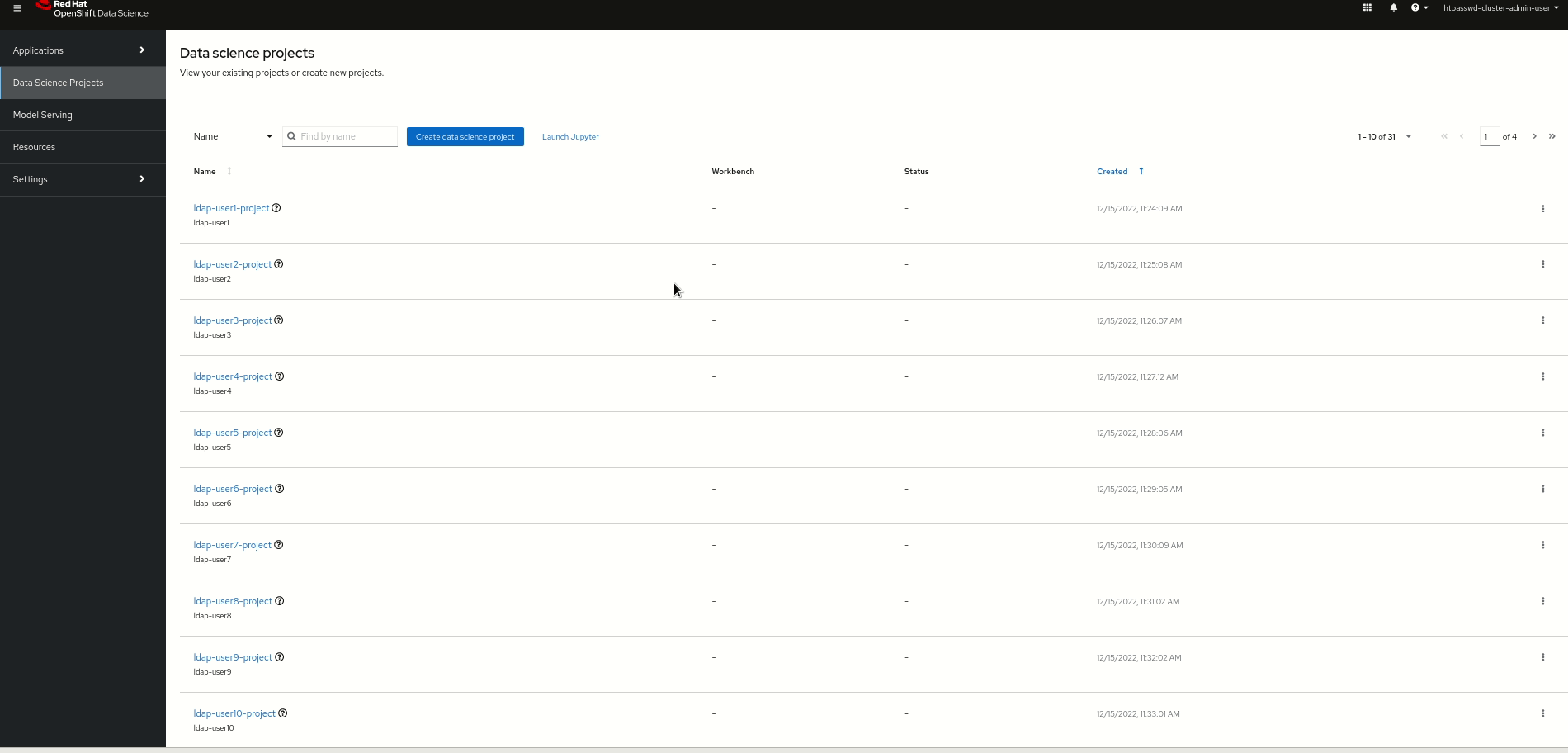Open ldap-user1-project link

[x=231, y=208]
